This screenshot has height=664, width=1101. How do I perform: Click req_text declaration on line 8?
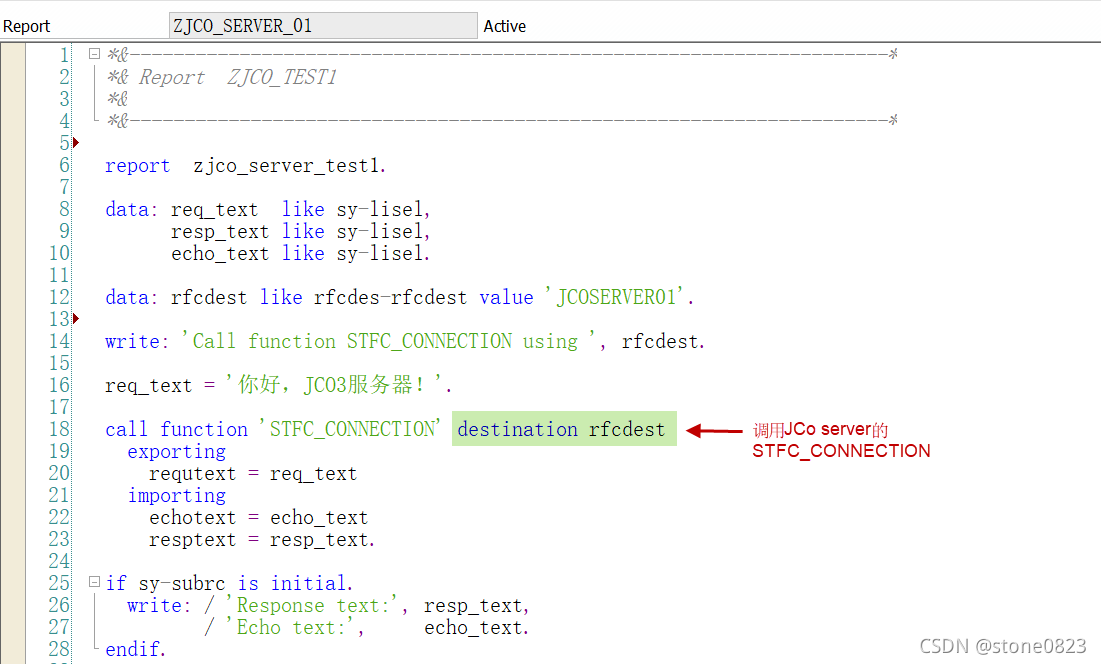click(214, 209)
